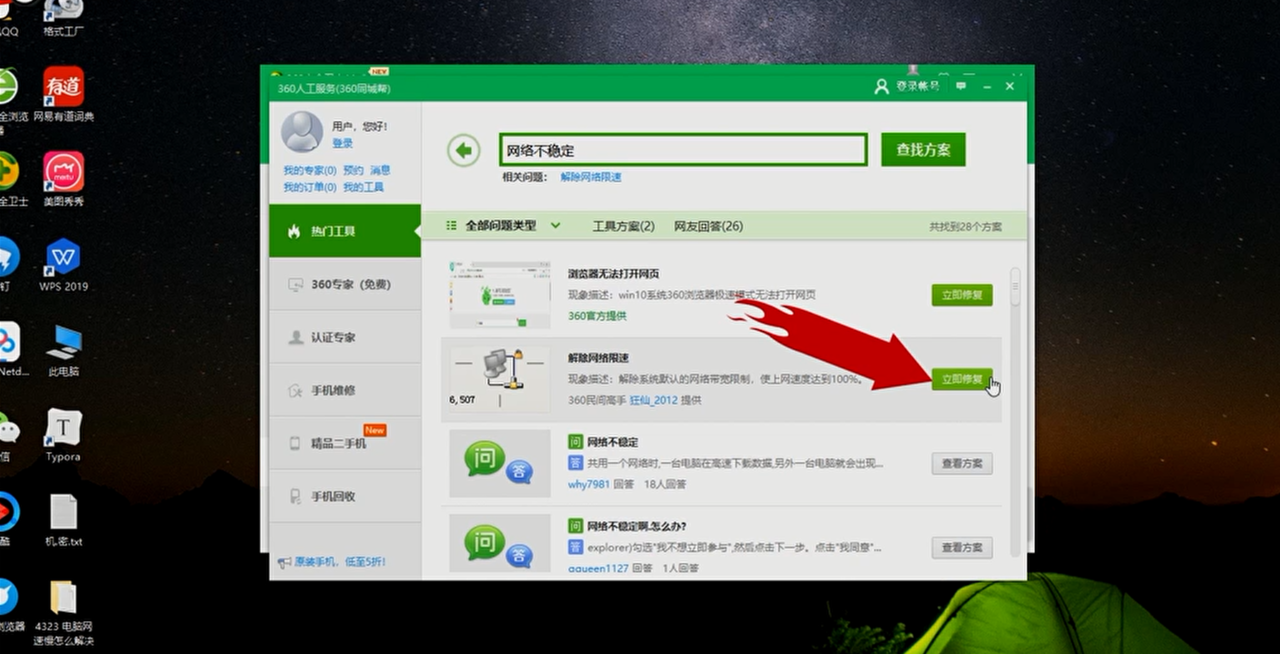
Task: Click the 登录帐号 person icon
Action: [x=881, y=87]
